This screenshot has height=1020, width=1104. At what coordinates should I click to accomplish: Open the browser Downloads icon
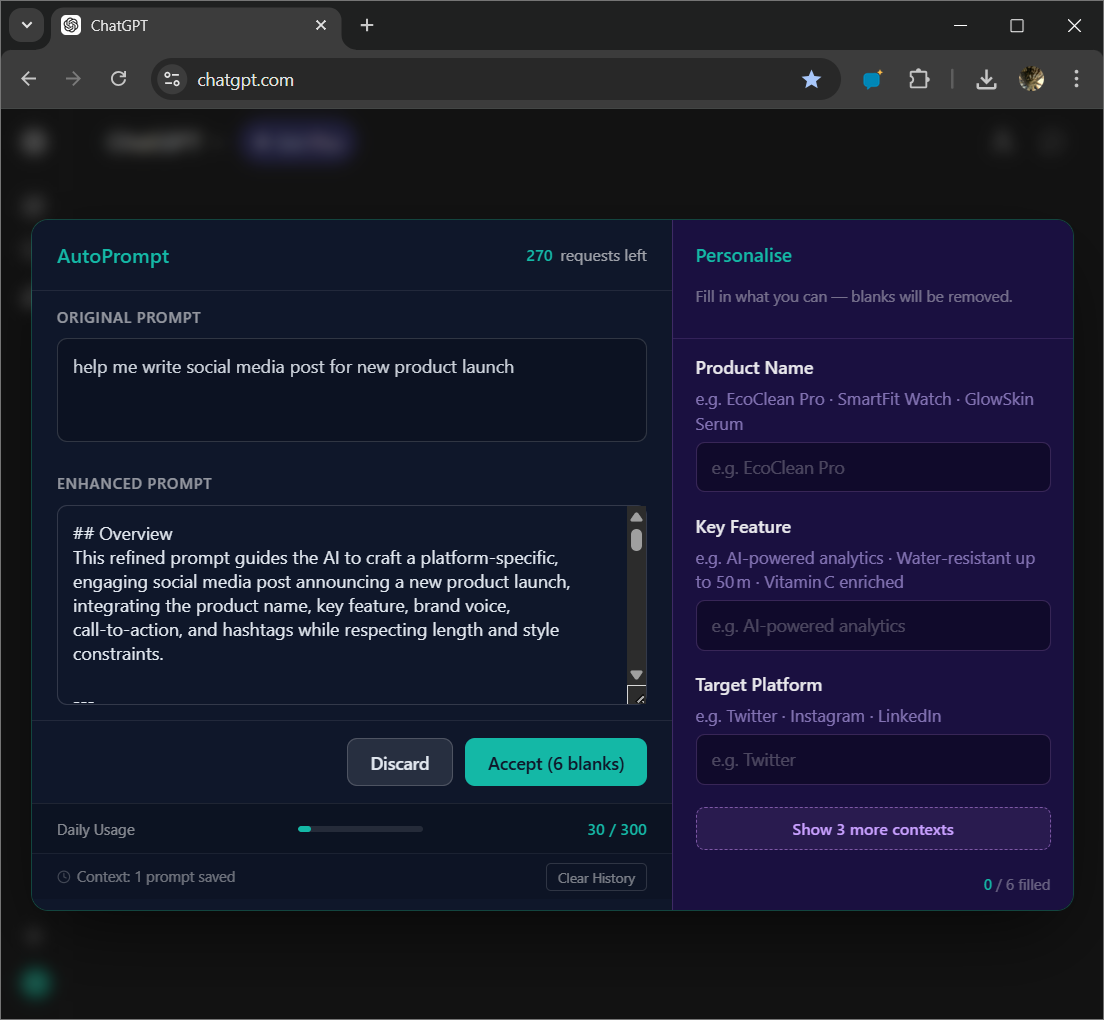986,78
